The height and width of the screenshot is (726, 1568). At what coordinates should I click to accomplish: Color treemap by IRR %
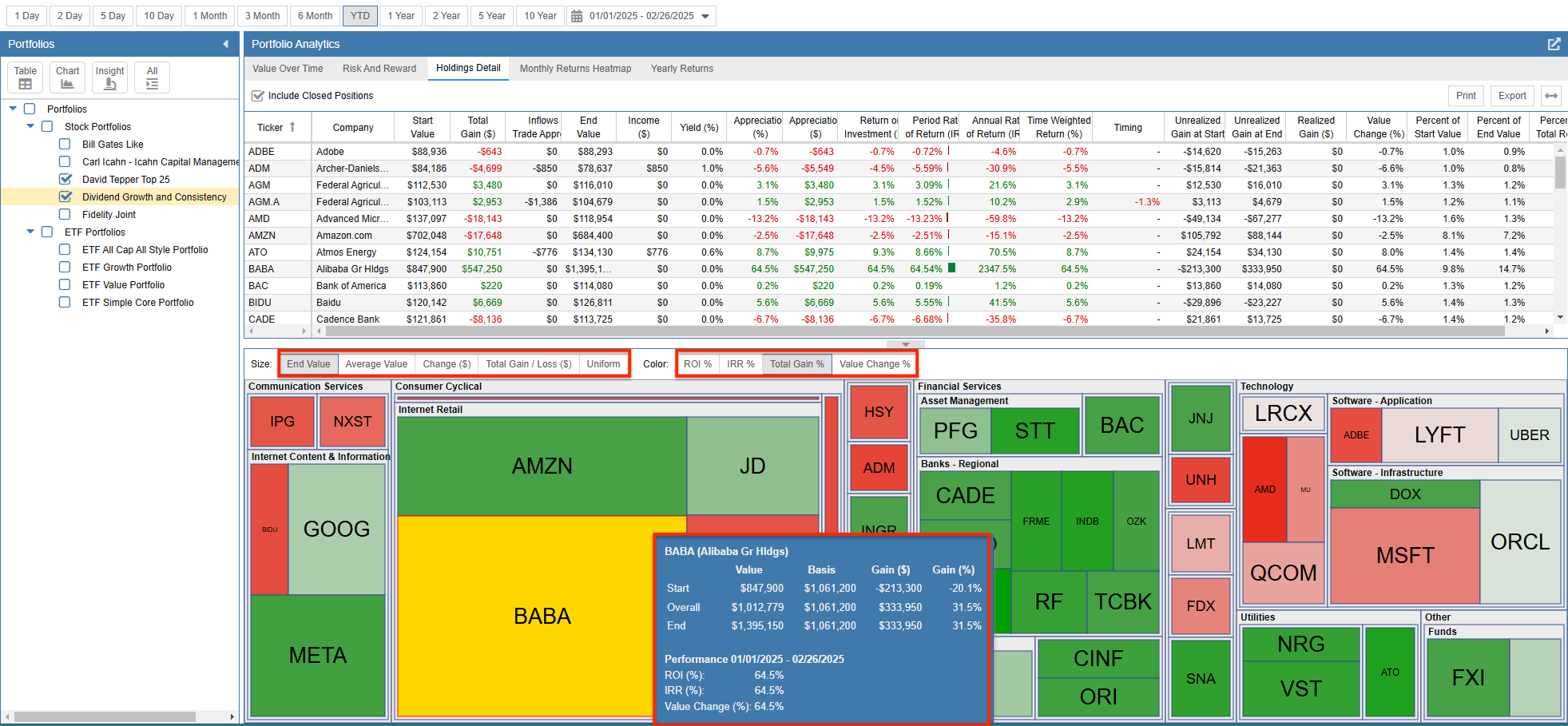740,364
